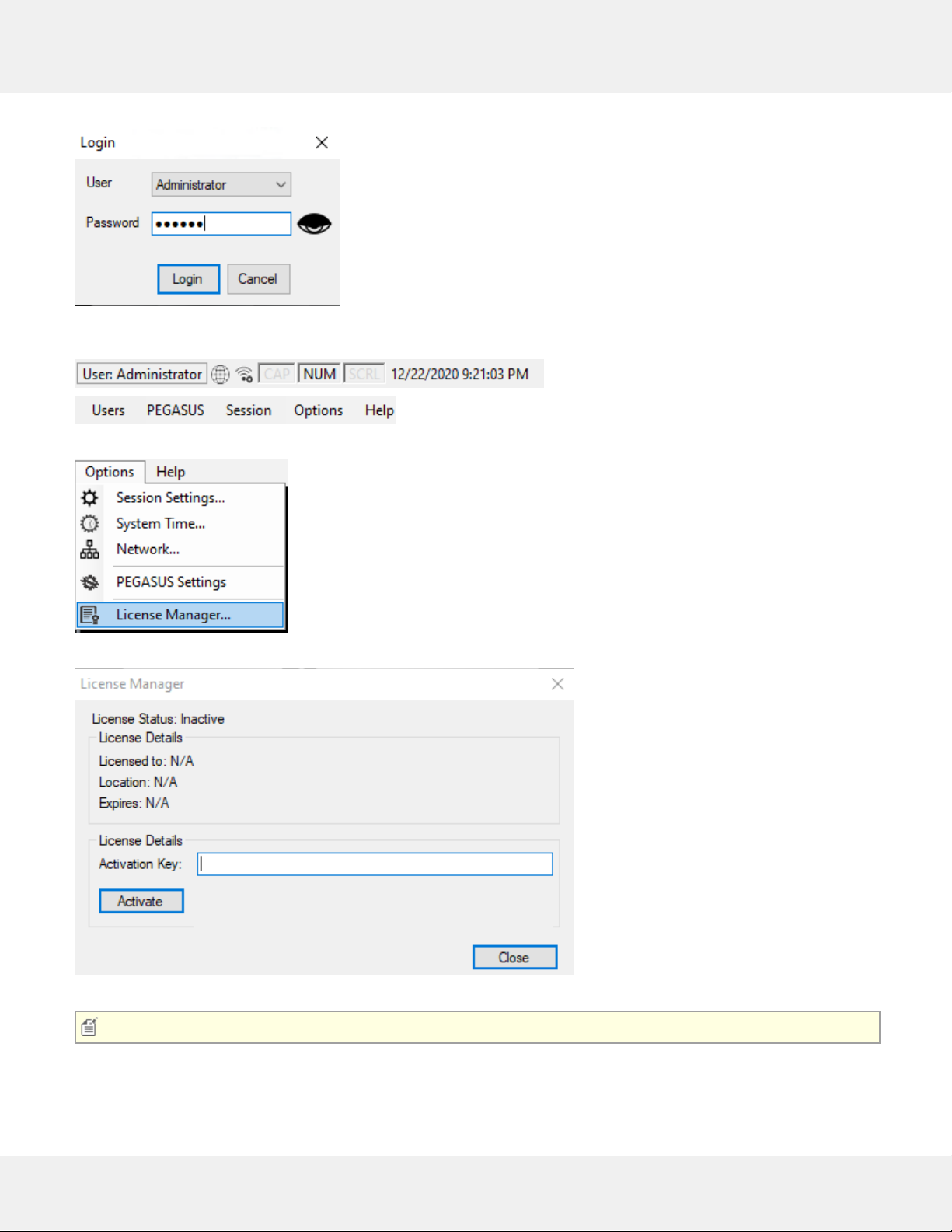Click the Cancel button in Login dialog
This screenshot has height=1232, width=952.
coord(258,279)
